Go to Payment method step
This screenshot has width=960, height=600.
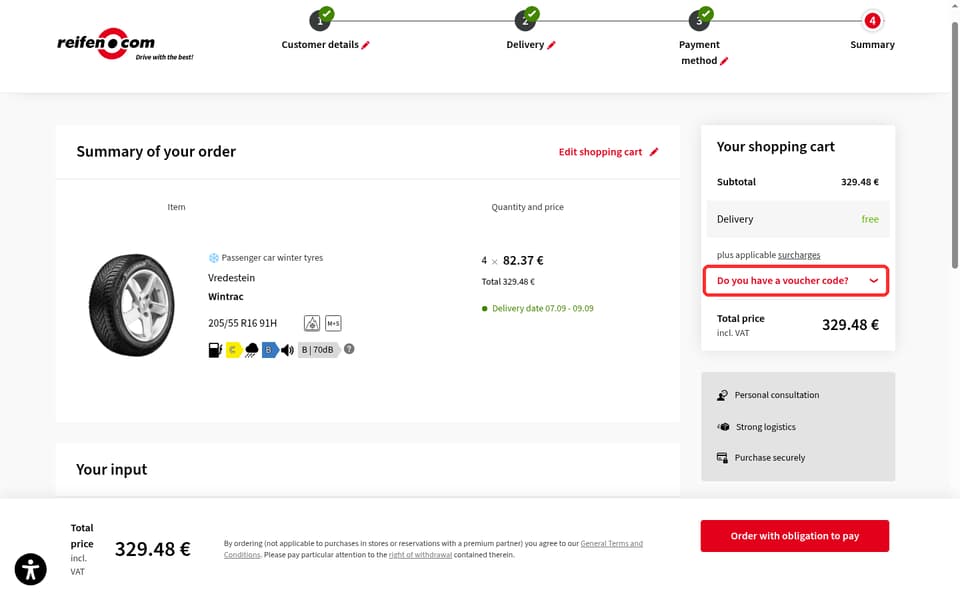coord(699,53)
